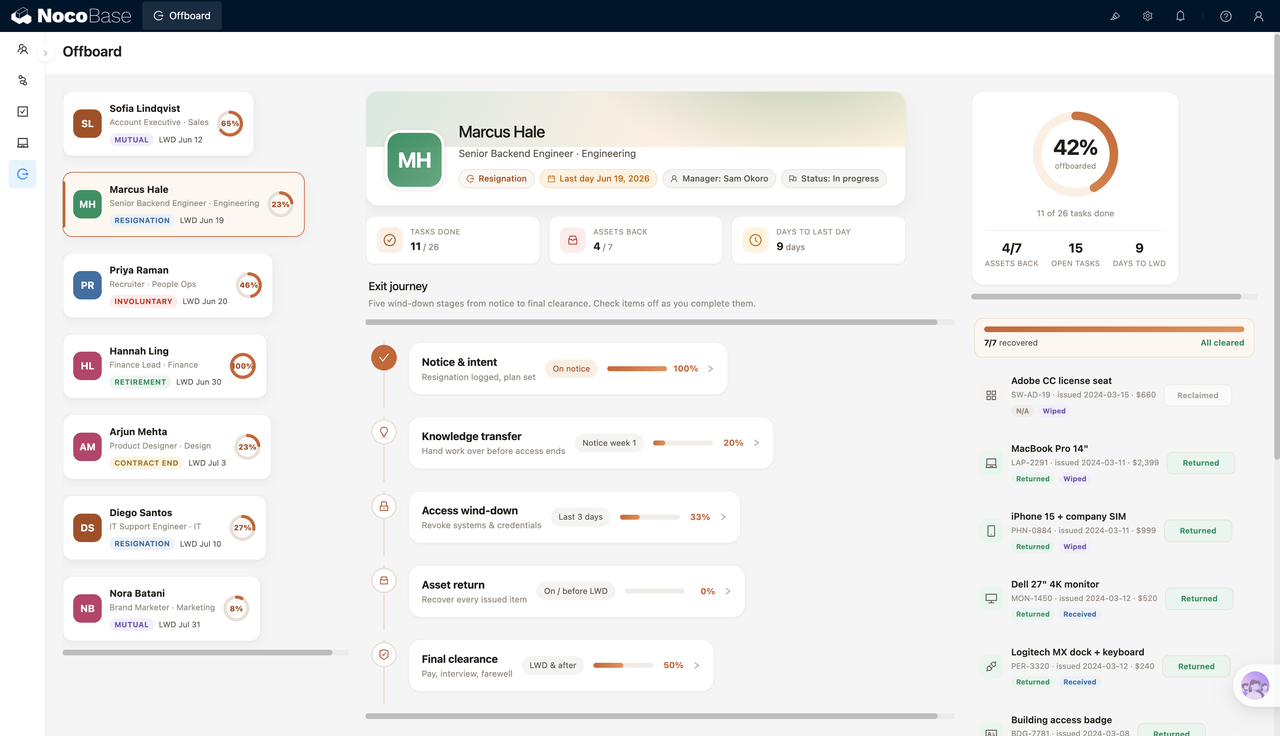Image resolution: width=1280 pixels, height=736 pixels.
Task: Click the Knowledge transfer lightbulb stage marker
Action: [x=384, y=432]
